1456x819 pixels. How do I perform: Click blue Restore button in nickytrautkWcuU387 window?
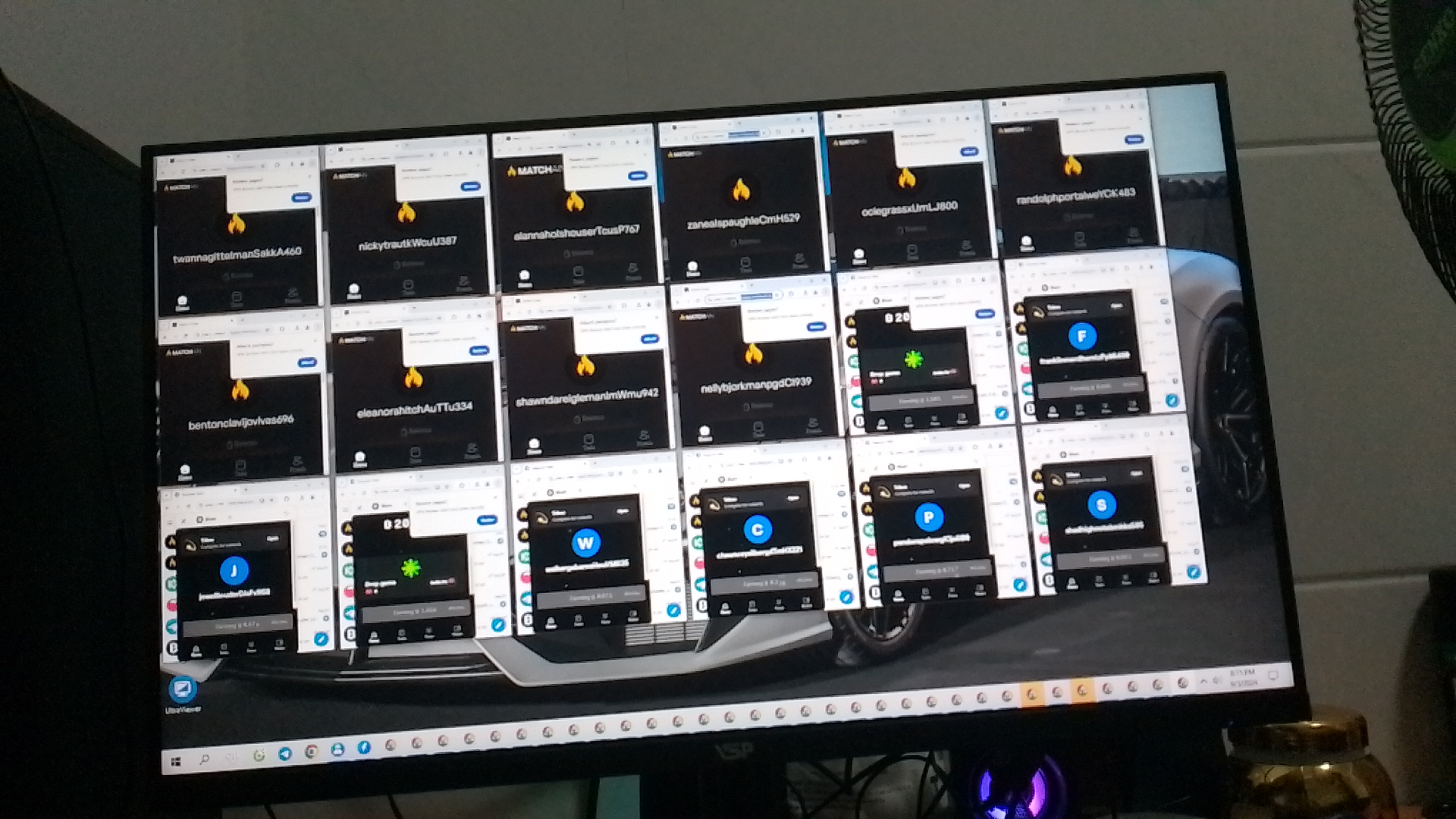coord(470,186)
